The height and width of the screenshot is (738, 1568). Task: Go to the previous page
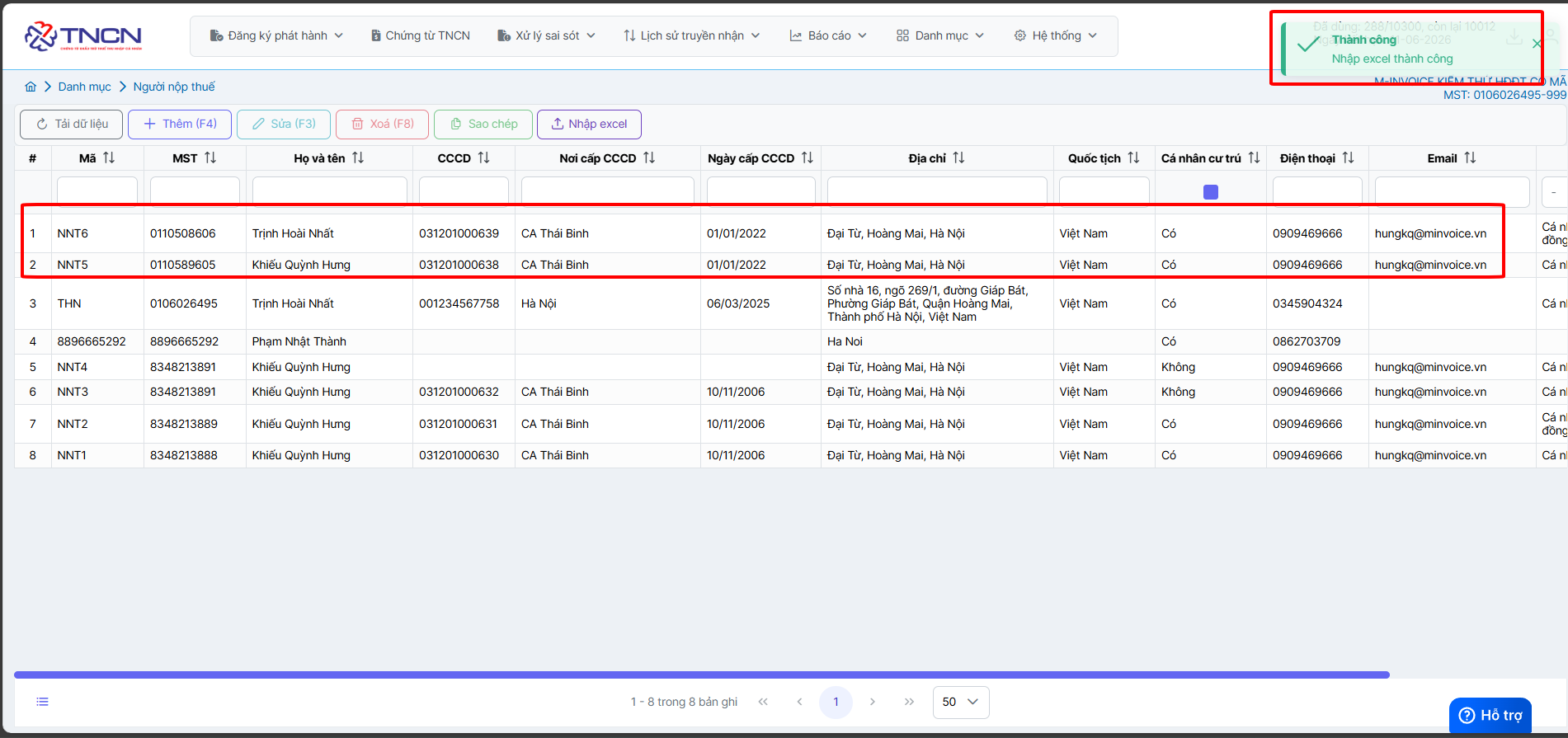[799, 702]
